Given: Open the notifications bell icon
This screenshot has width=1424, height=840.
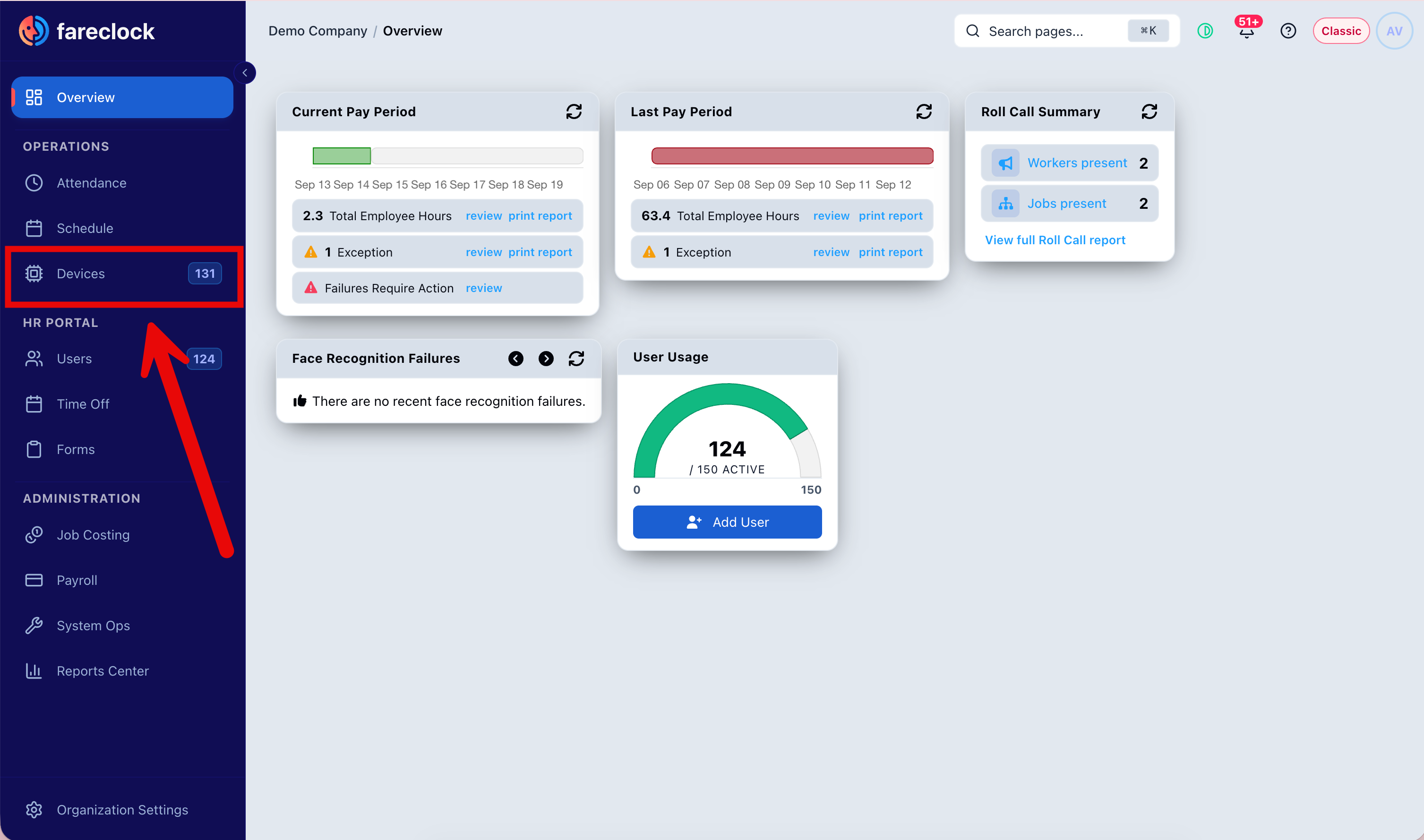Looking at the screenshot, I should pyautogui.click(x=1246, y=31).
